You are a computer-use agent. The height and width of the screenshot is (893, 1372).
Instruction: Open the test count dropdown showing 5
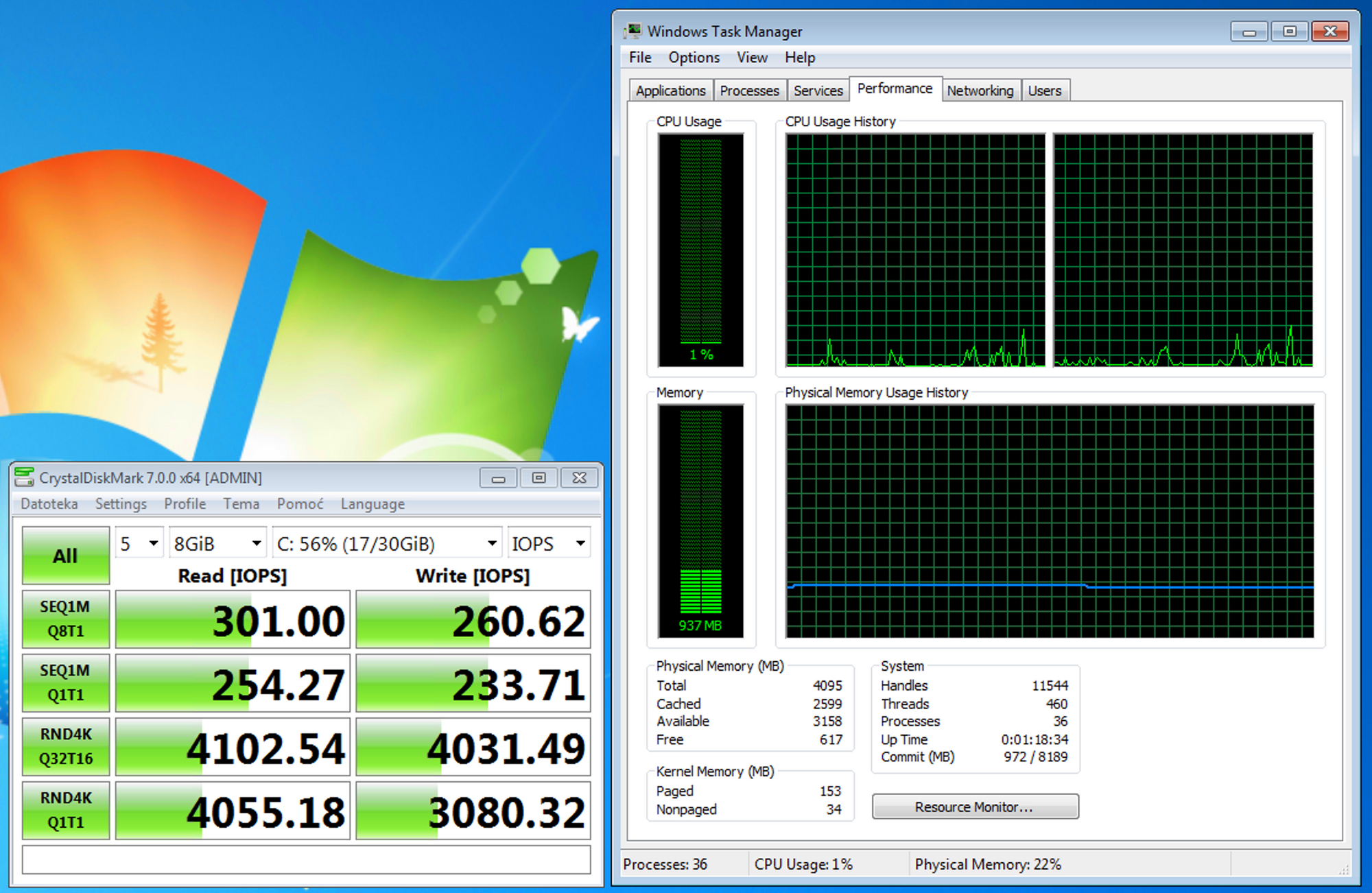(139, 543)
